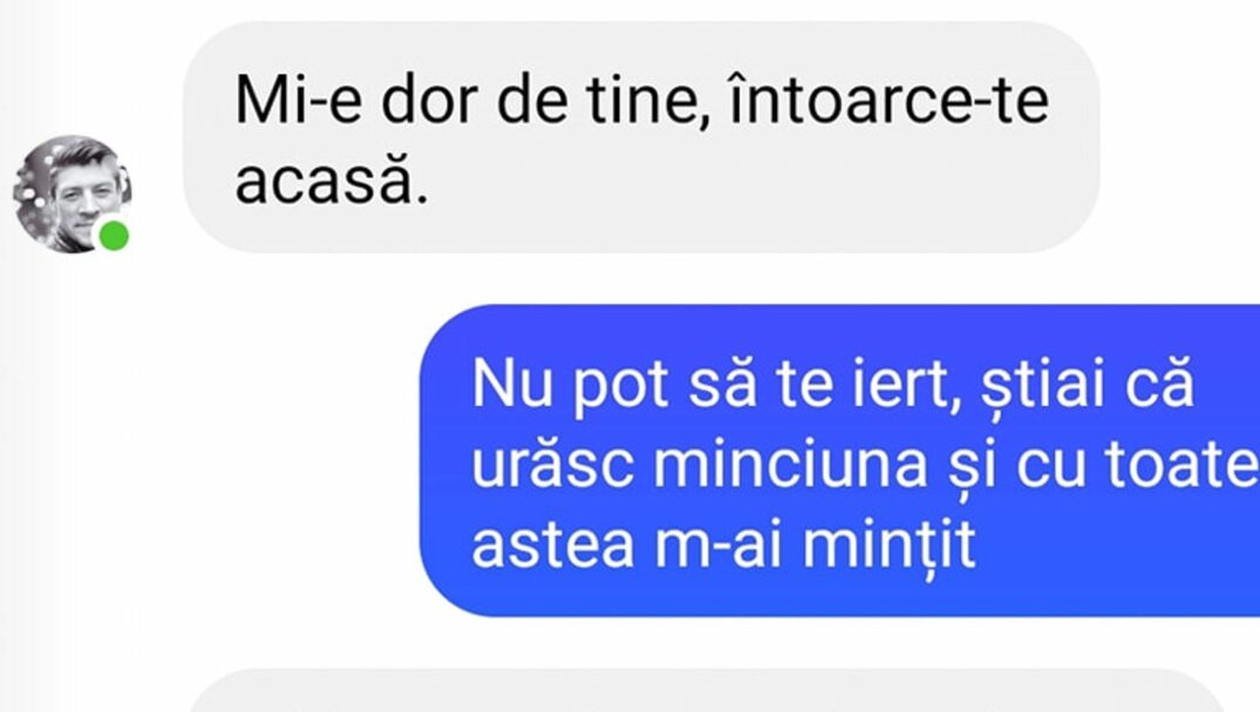The width and height of the screenshot is (1260, 712).
Task: Select the blue reply 'Nu pot să te iert'
Action: tap(840, 460)
